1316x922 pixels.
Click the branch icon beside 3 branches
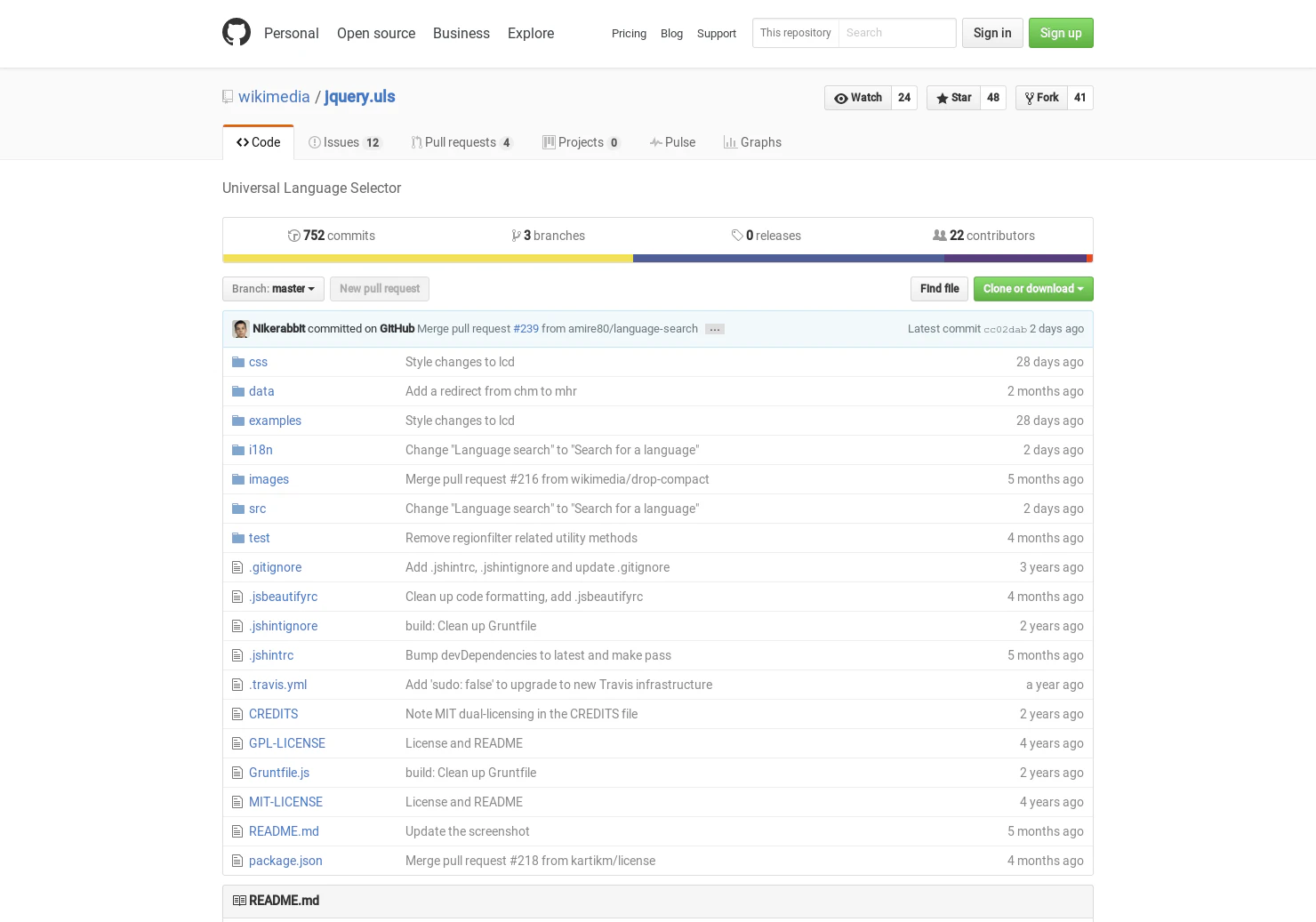518,236
